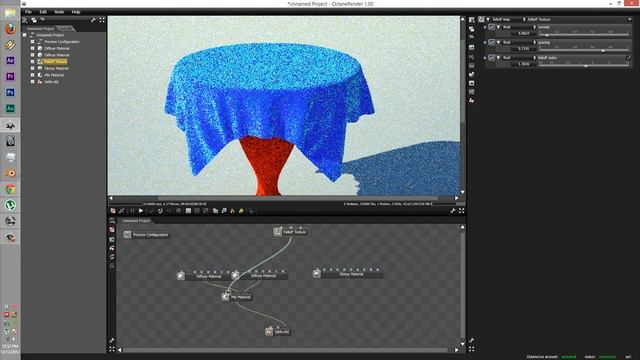This screenshot has width=640, height=360.
Task: Adjust the falloff index slider
Action: (584, 64)
